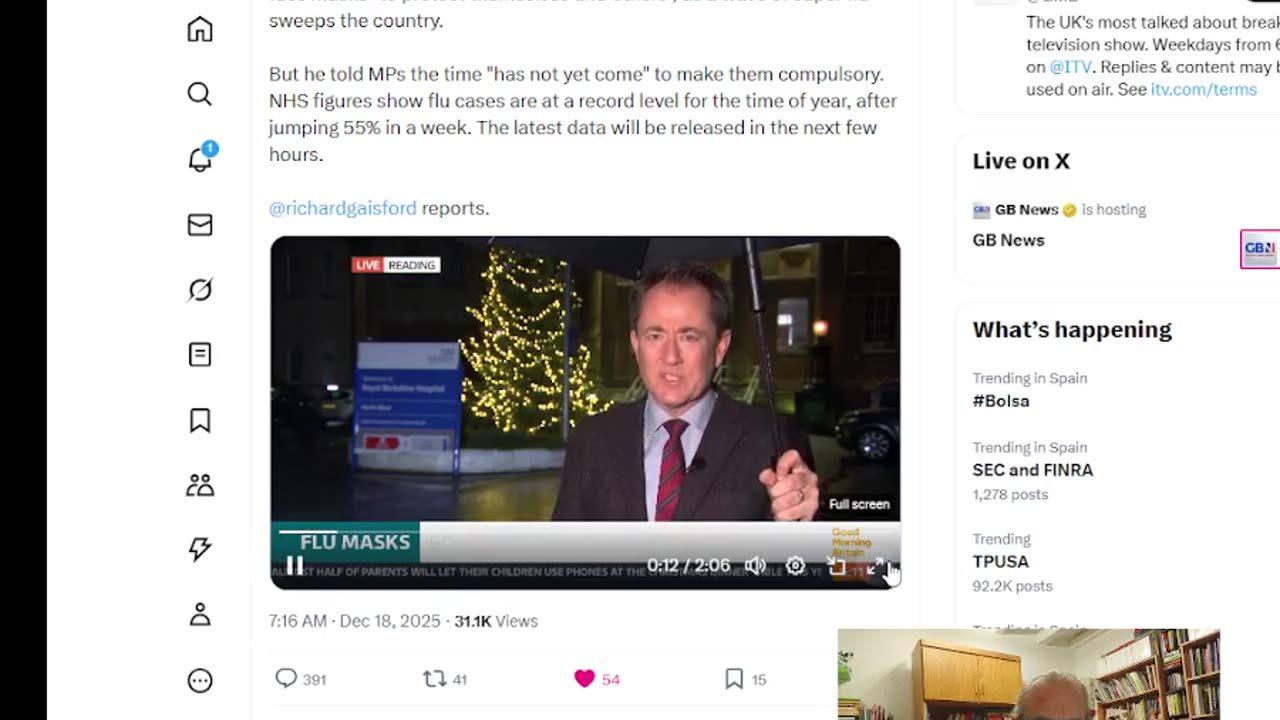Open the #Bolsa trending topic
Screen dimensions: 1280x720
pos(1000,401)
